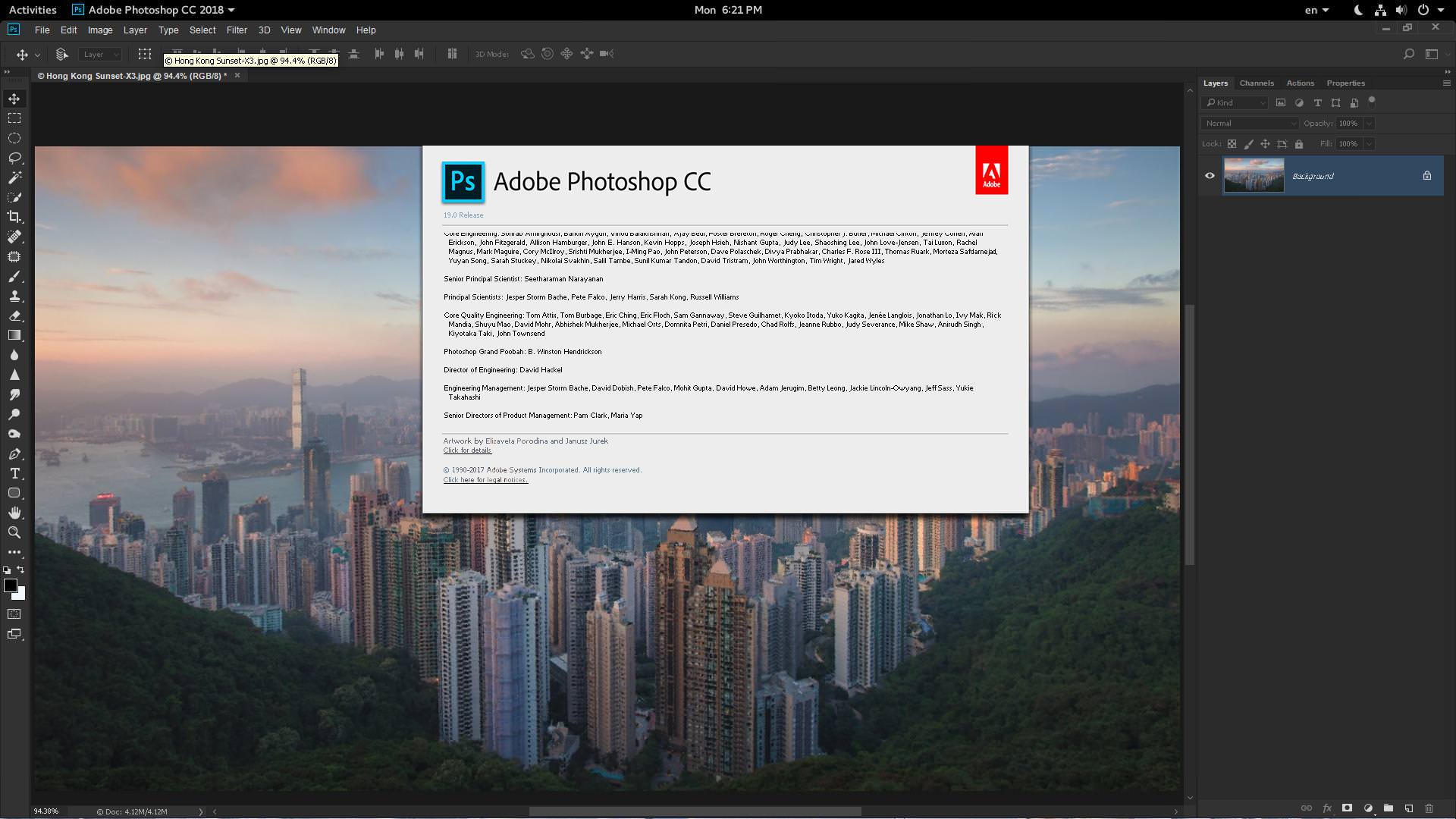Viewport: 1456px width, 819px height.
Task: Select the Sharpen triangle tool
Action: (14, 375)
